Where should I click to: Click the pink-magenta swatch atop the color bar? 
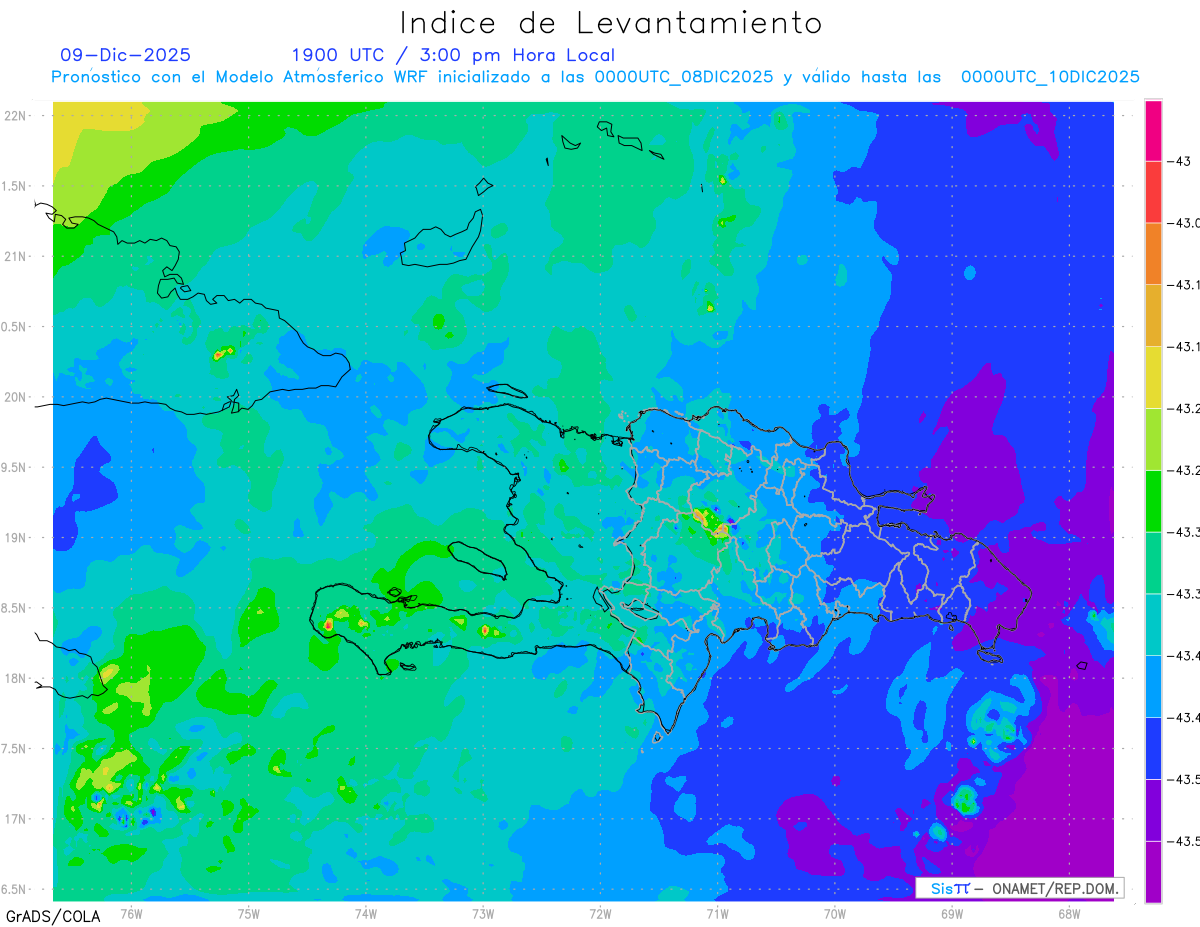coord(1153,130)
